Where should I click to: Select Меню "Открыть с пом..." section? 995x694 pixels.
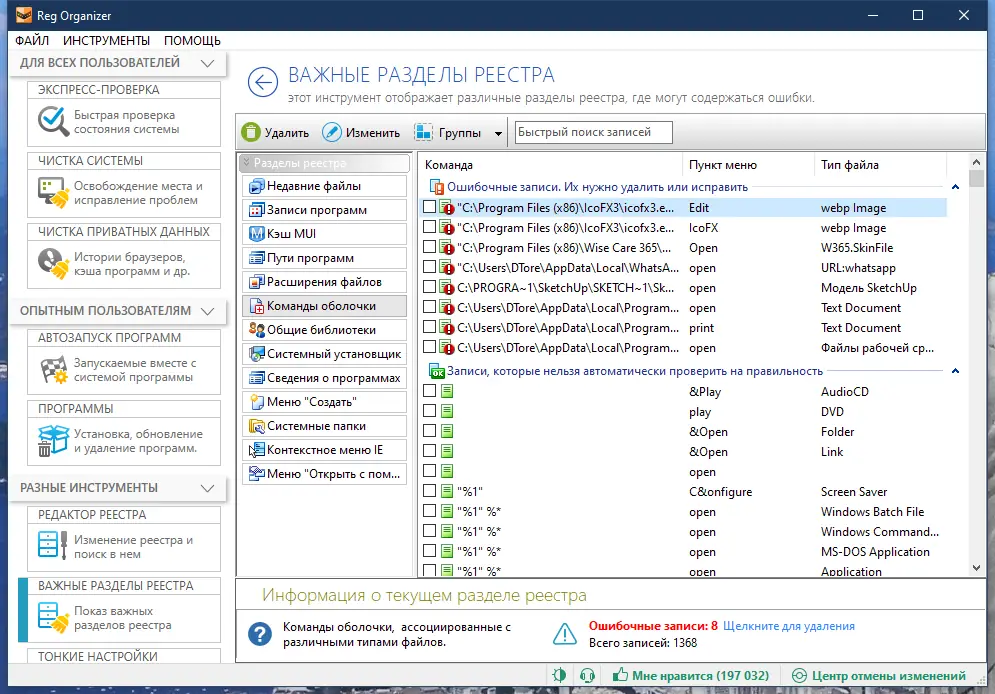324,474
